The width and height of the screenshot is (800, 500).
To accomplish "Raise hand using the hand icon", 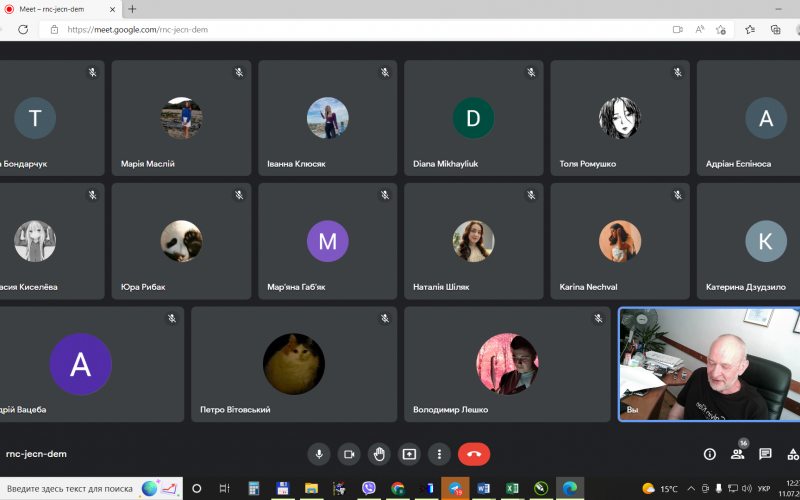I will pos(379,454).
